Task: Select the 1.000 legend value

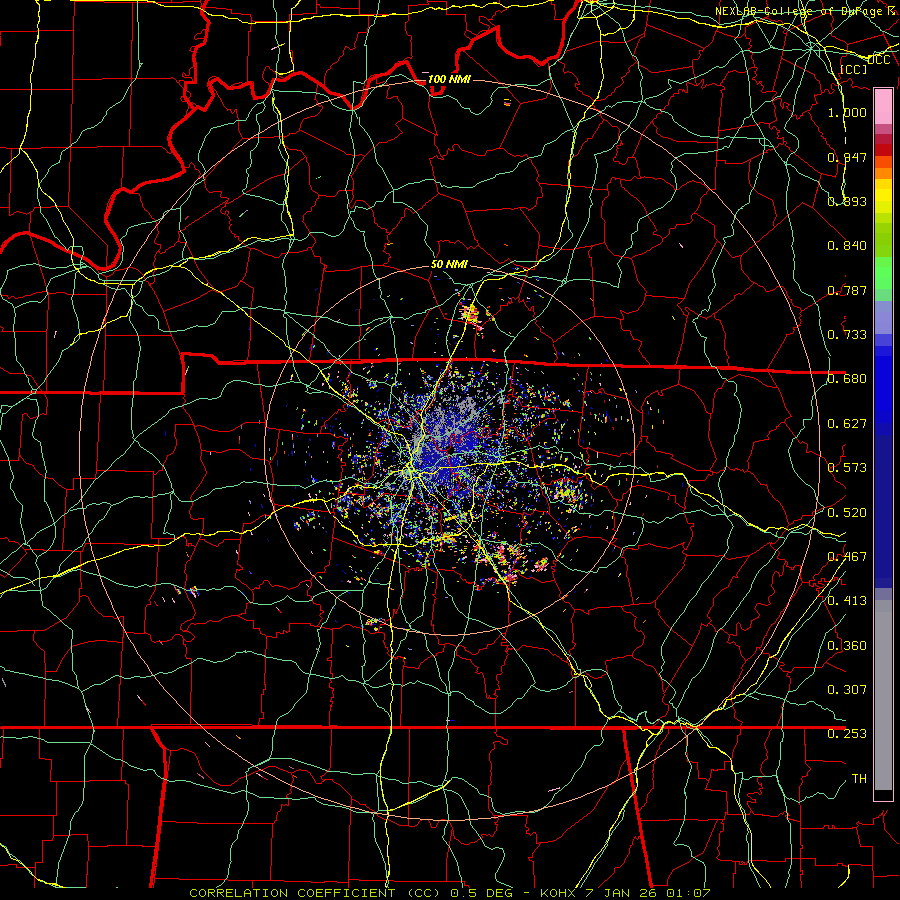Action: point(847,112)
